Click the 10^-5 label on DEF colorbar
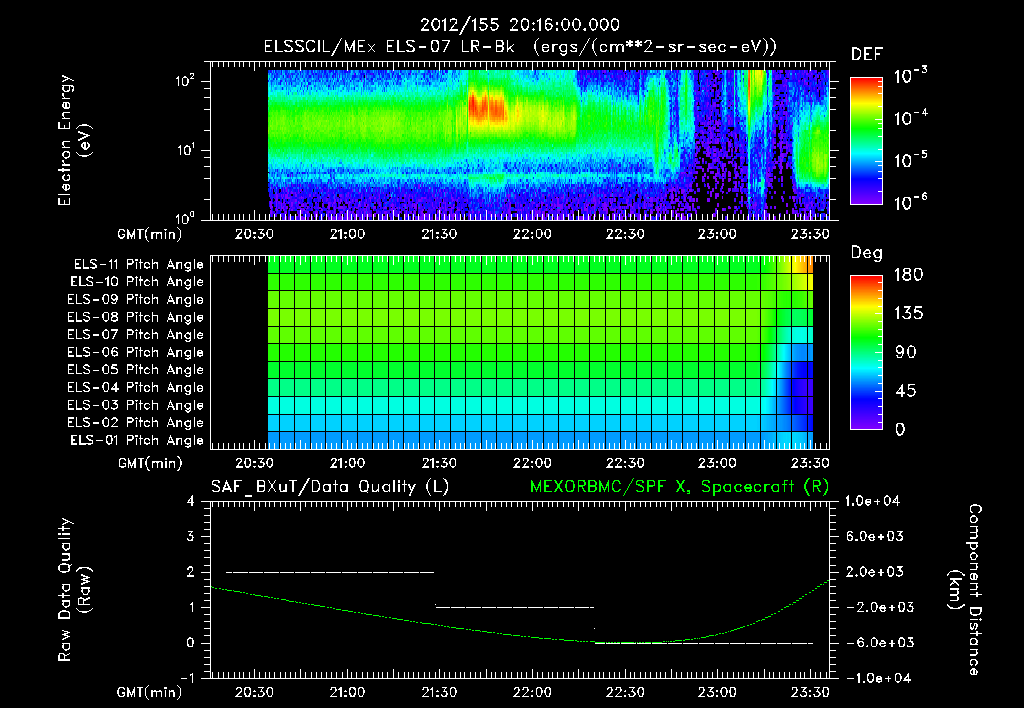This screenshot has width=1024, height=708. pos(910,159)
